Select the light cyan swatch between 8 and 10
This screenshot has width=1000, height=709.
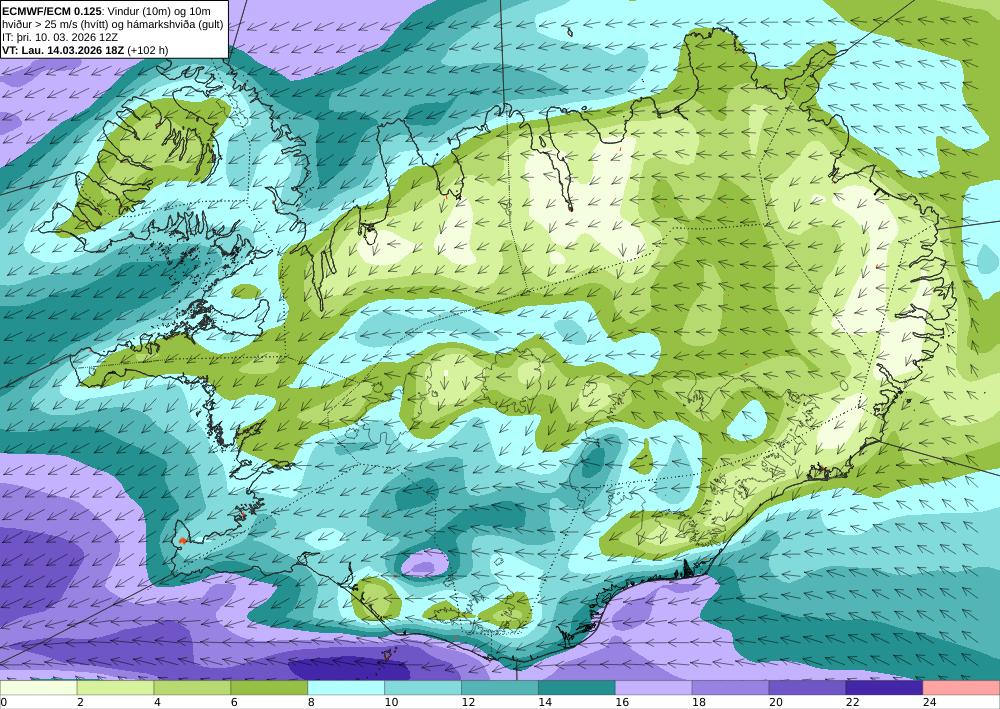click(346, 688)
